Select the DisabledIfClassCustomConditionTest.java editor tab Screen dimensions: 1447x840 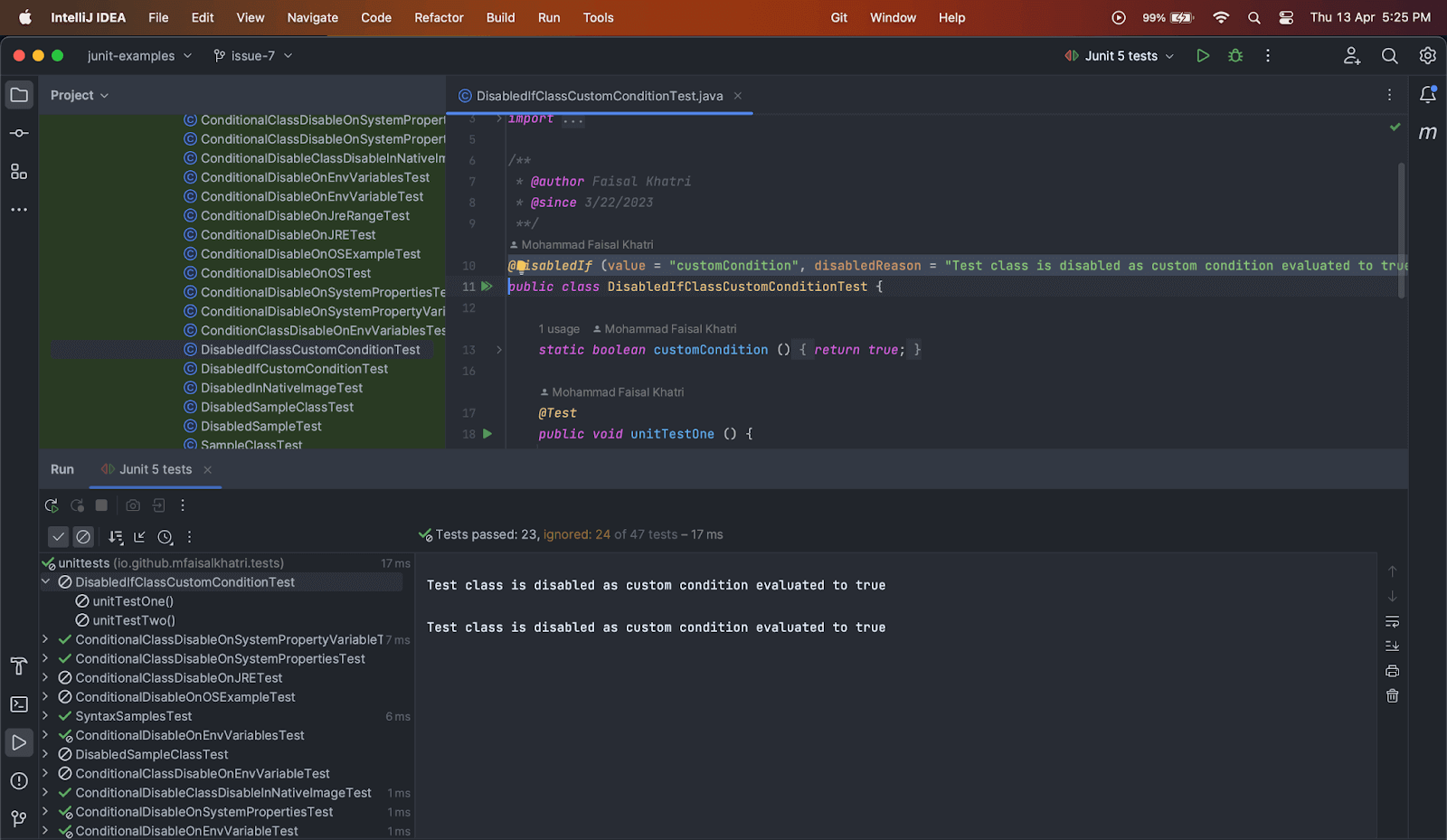click(599, 96)
